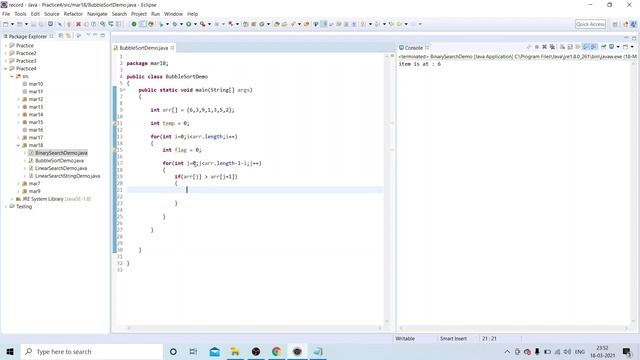Click the New toolbar icon
This screenshot has width=640, height=360.
point(6,24)
